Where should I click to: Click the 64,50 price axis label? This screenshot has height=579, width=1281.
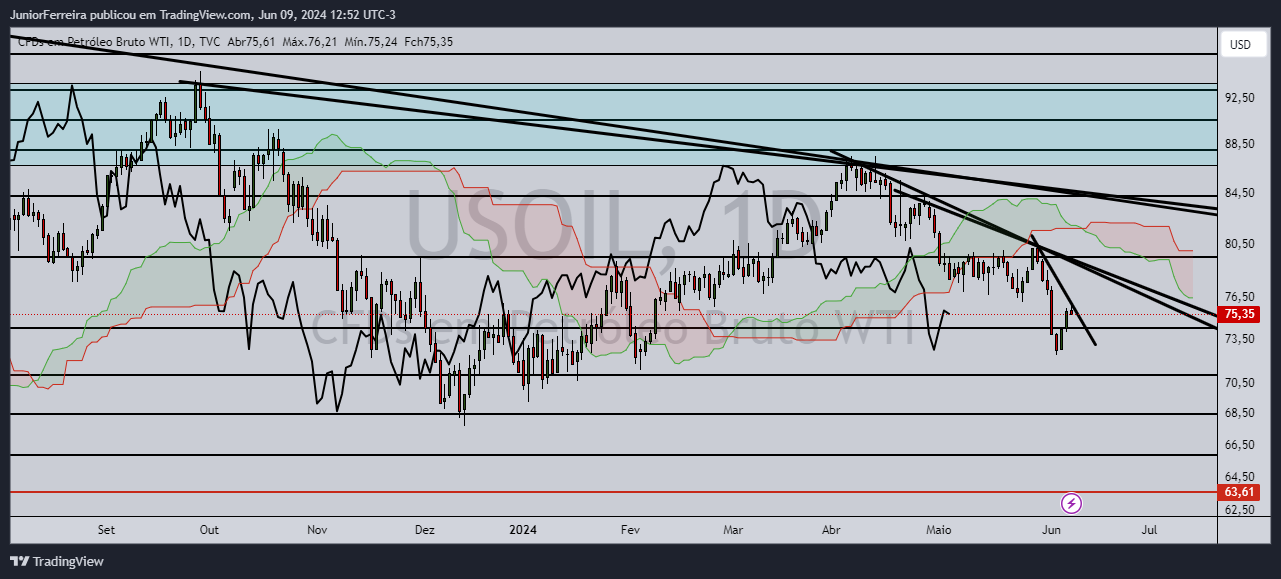point(1240,477)
